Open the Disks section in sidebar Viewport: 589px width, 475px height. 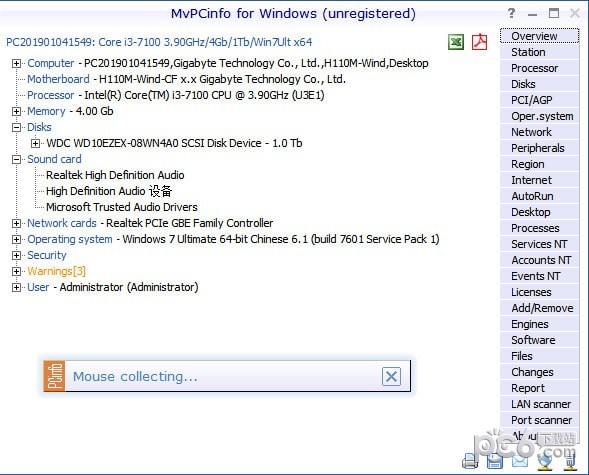(x=539, y=84)
